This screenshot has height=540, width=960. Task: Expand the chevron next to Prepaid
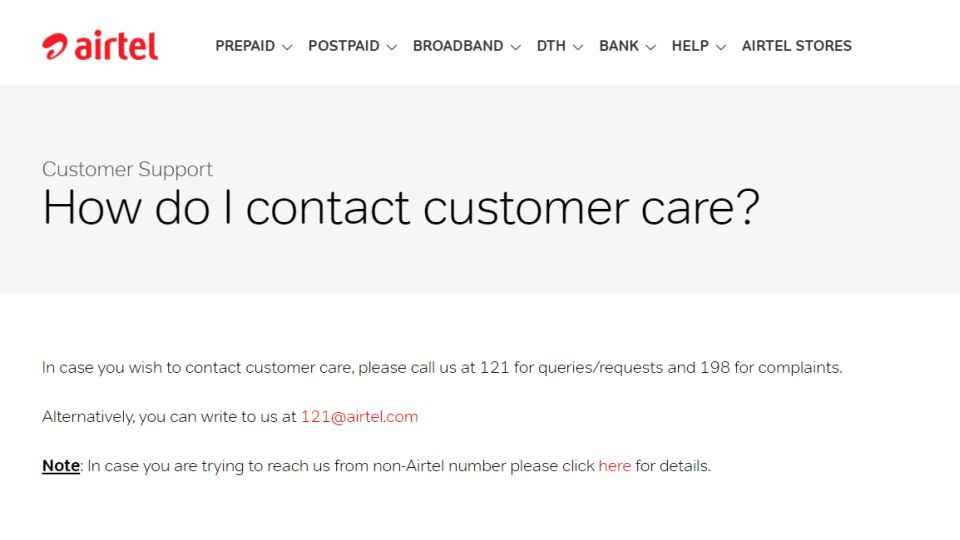pos(287,47)
